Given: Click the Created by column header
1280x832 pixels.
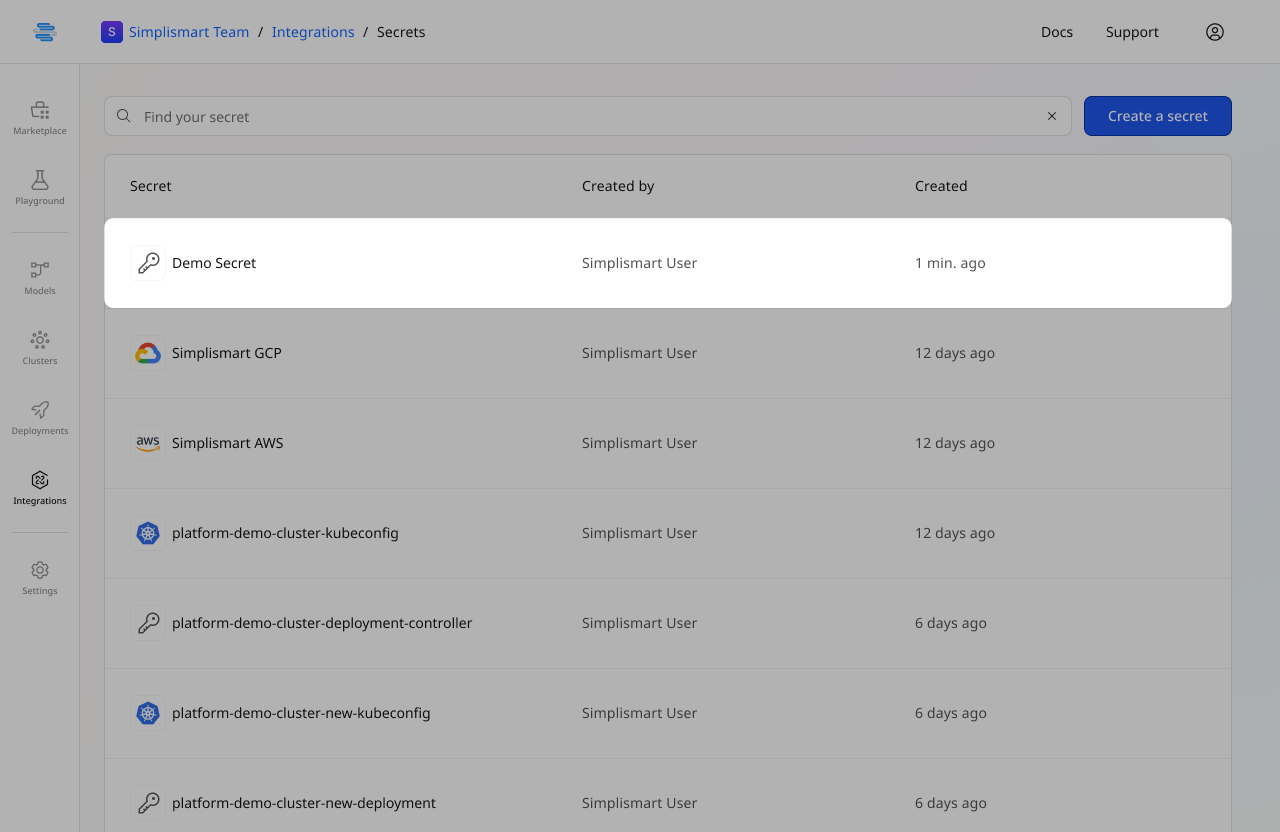Looking at the screenshot, I should tap(618, 186).
